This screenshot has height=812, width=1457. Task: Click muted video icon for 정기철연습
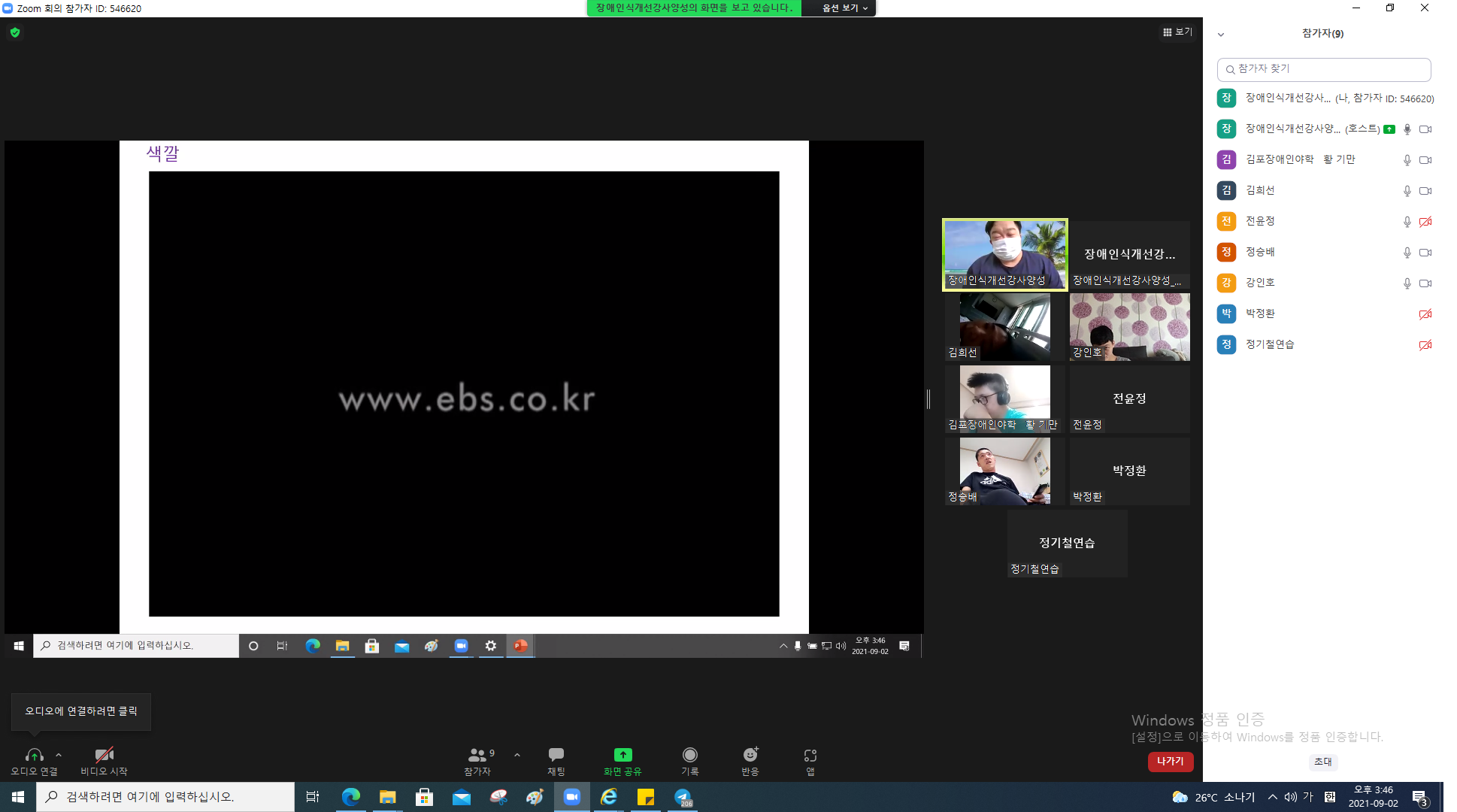1425,345
